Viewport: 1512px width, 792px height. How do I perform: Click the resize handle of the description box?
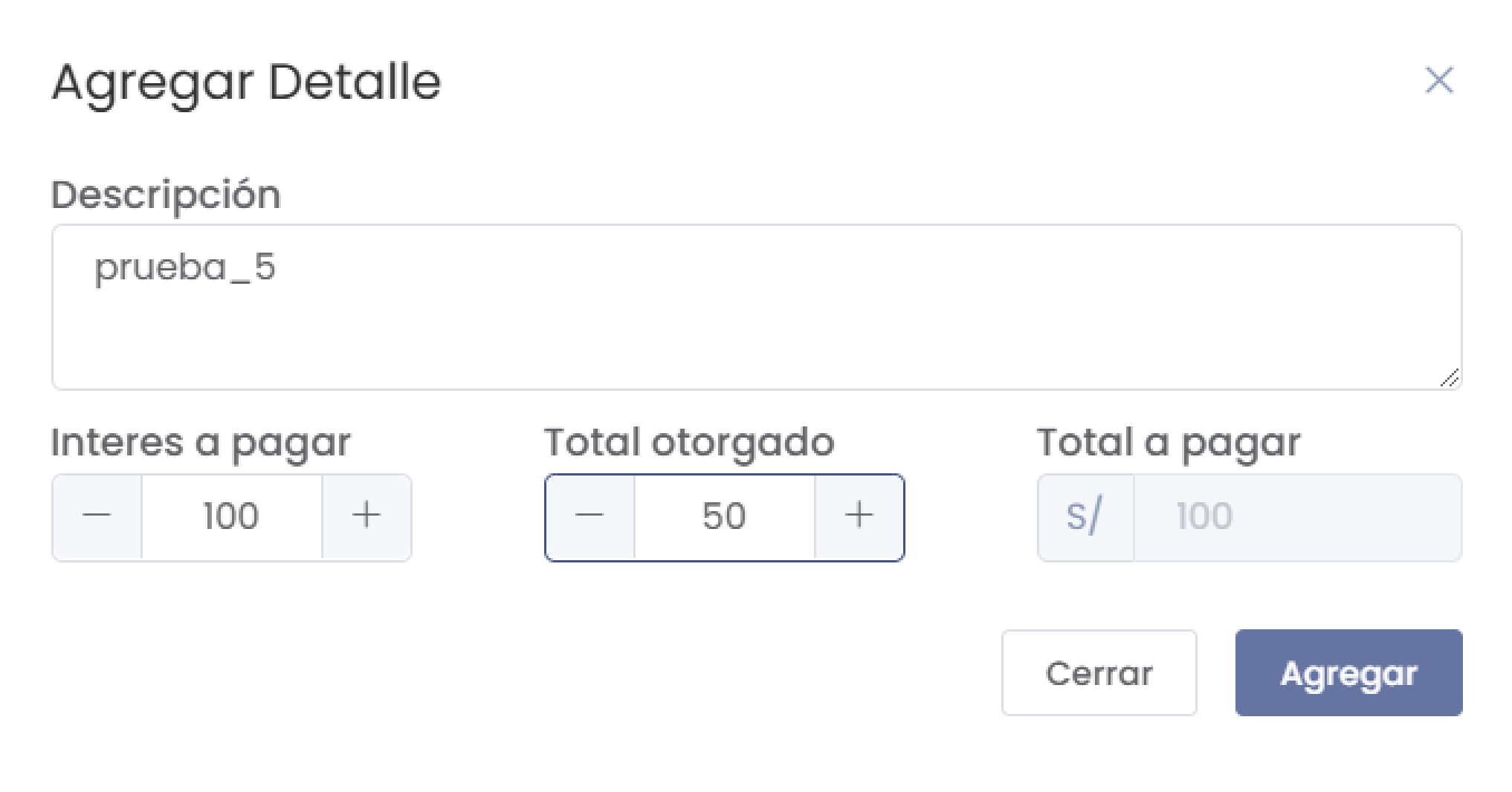tap(1450, 379)
